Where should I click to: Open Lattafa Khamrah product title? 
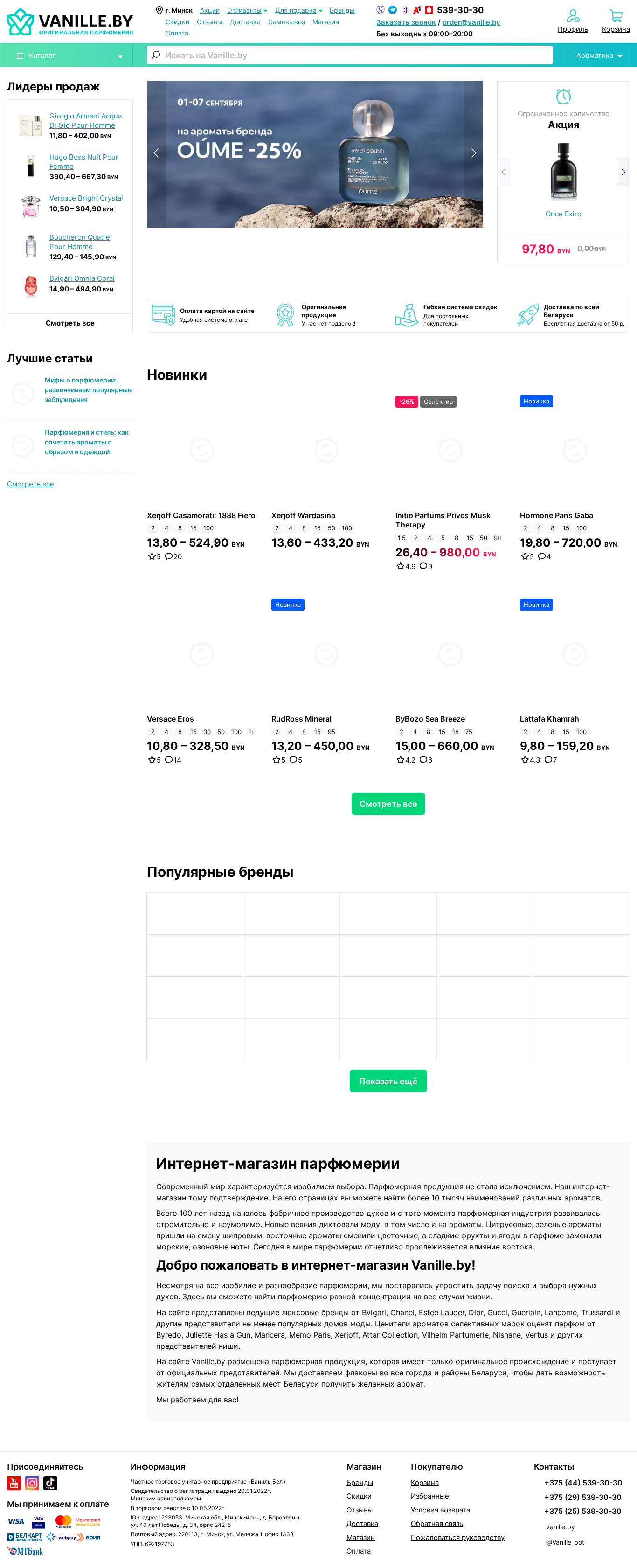549,719
